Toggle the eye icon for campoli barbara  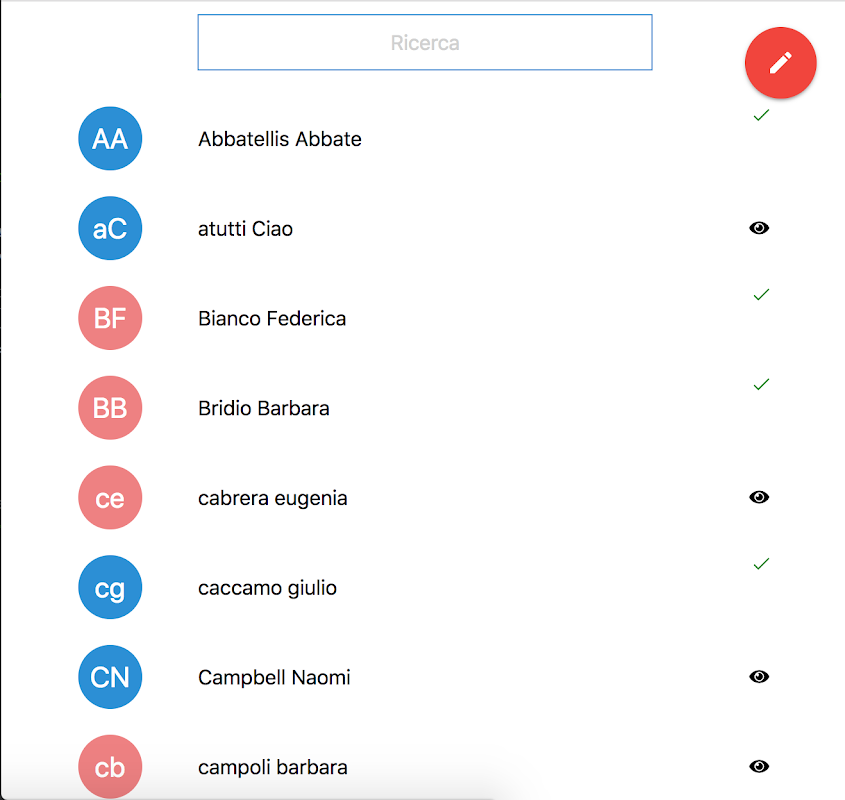click(x=759, y=766)
